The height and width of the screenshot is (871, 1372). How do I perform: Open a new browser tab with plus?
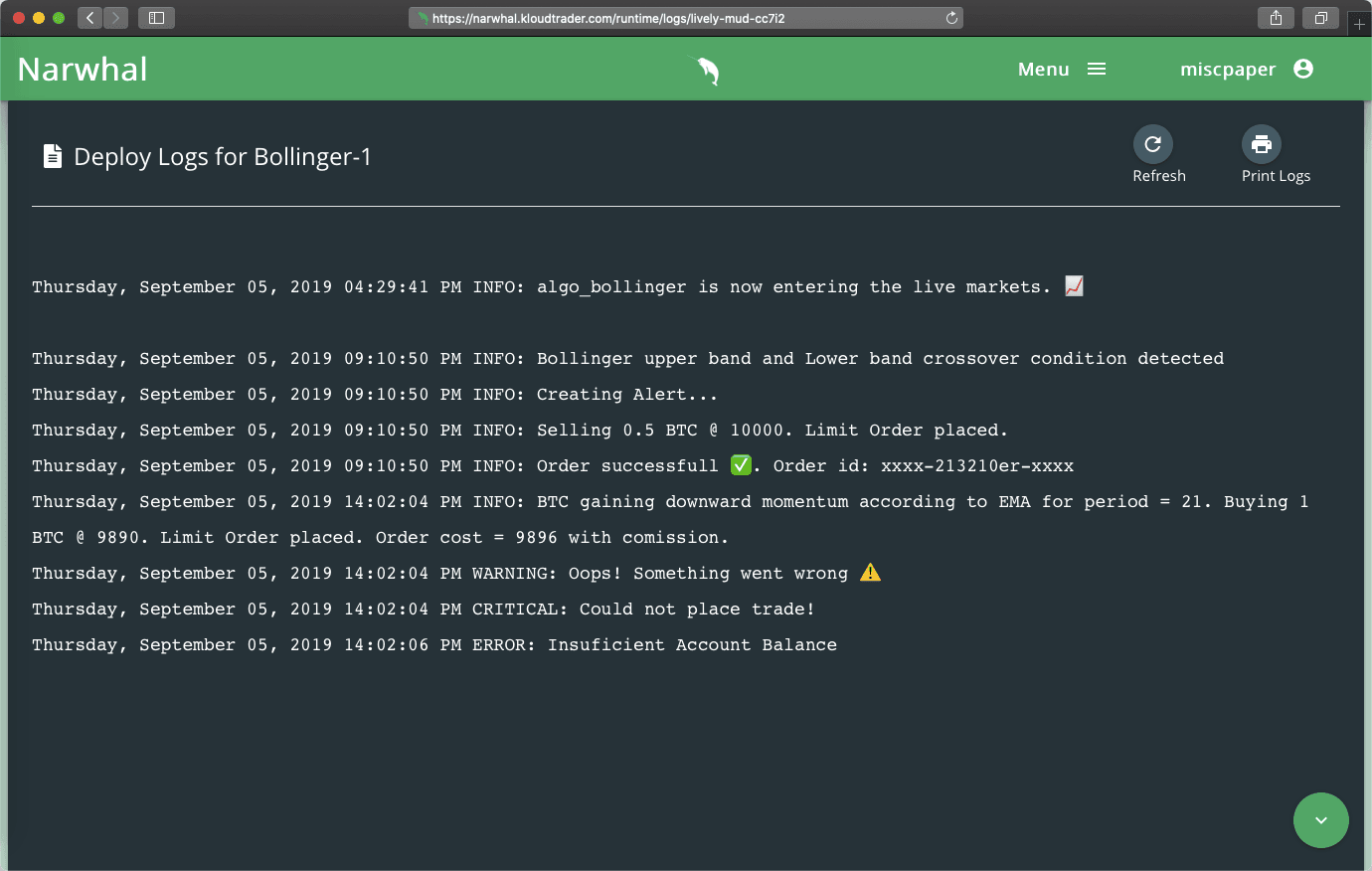(1359, 24)
